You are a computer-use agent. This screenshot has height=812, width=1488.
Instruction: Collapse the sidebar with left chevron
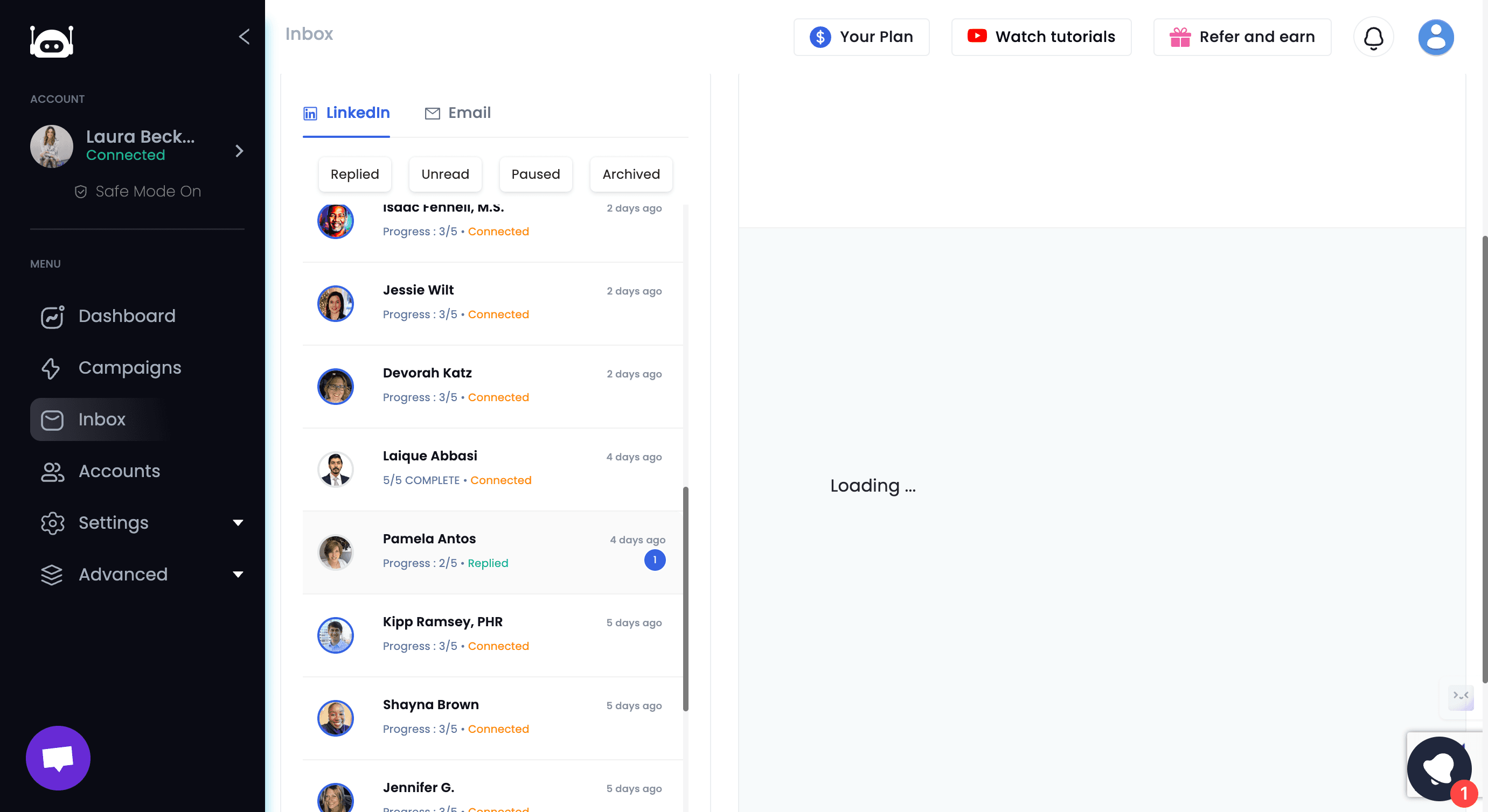coord(245,37)
